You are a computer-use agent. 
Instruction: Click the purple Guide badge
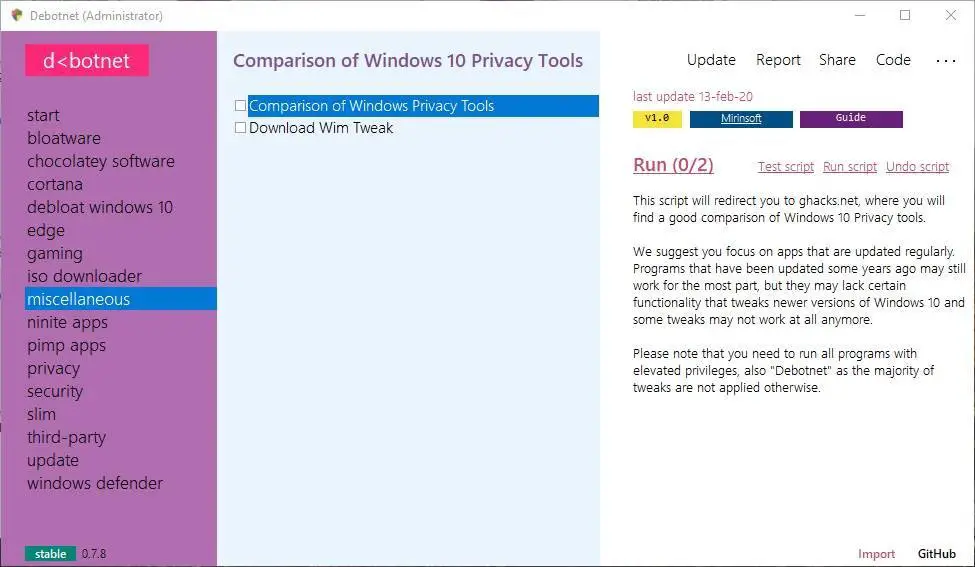[x=851, y=119]
